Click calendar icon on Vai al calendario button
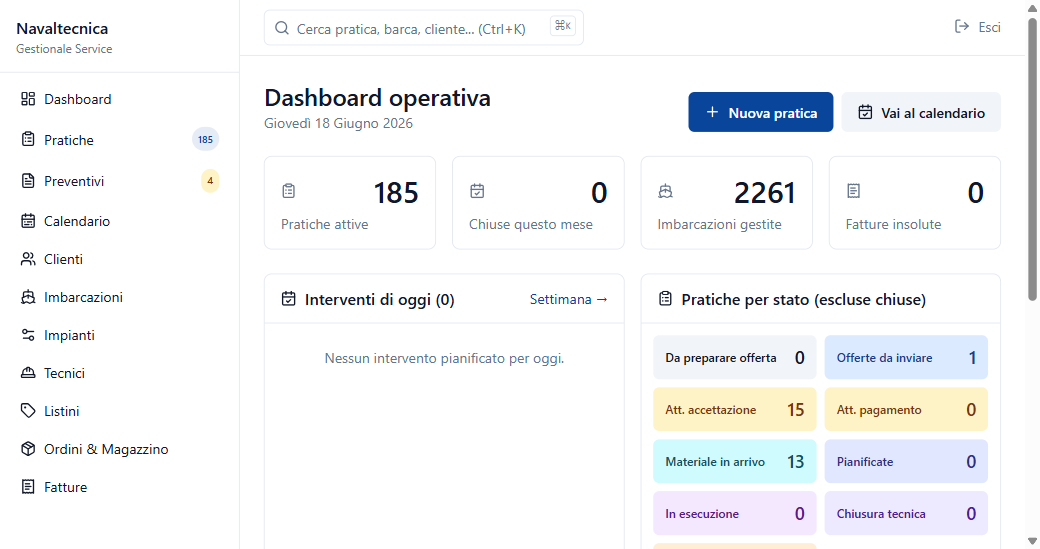1040x549 pixels. coord(866,112)
